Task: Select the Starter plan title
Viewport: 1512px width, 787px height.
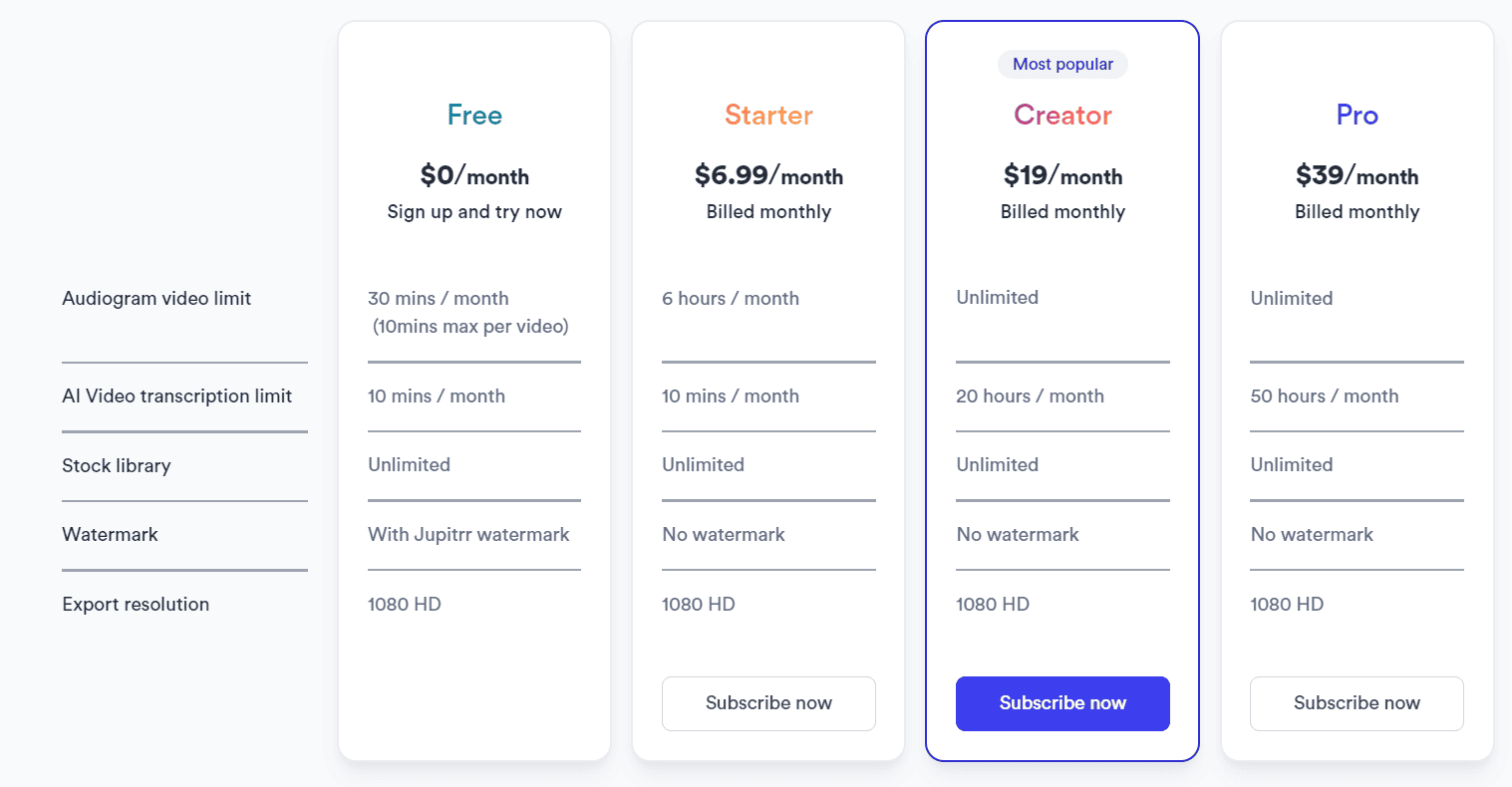Action: pyautogui.click(x=767, y=115)
